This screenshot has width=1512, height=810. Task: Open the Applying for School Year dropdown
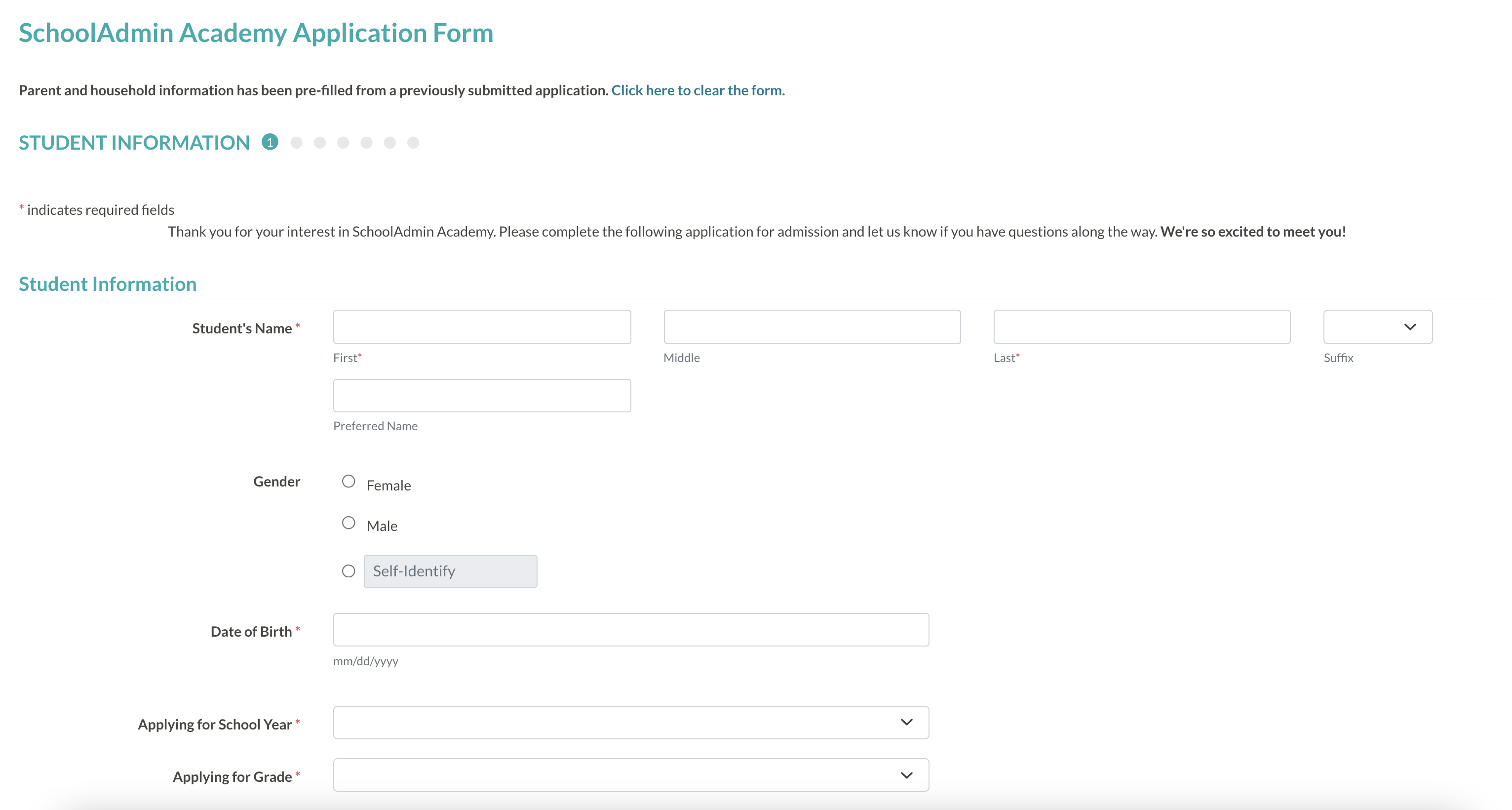tap(631, 723)
